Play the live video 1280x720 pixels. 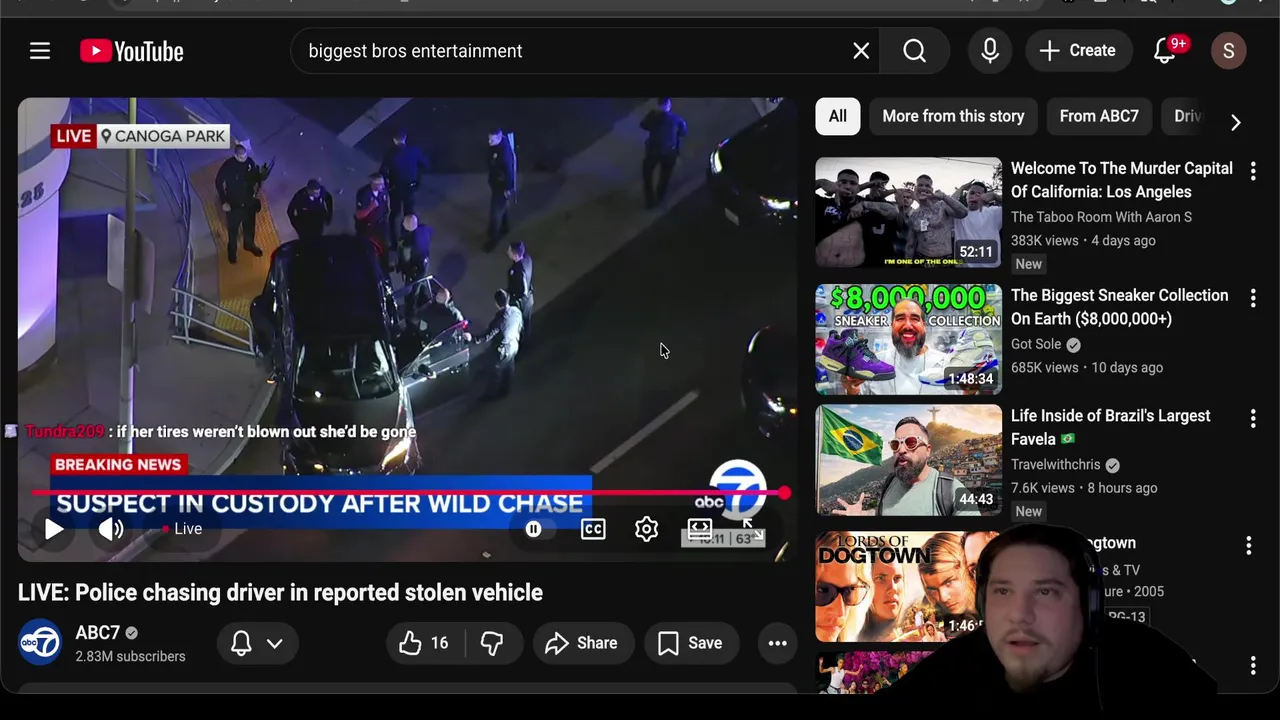pyautogui.click(x=54, y=529)
